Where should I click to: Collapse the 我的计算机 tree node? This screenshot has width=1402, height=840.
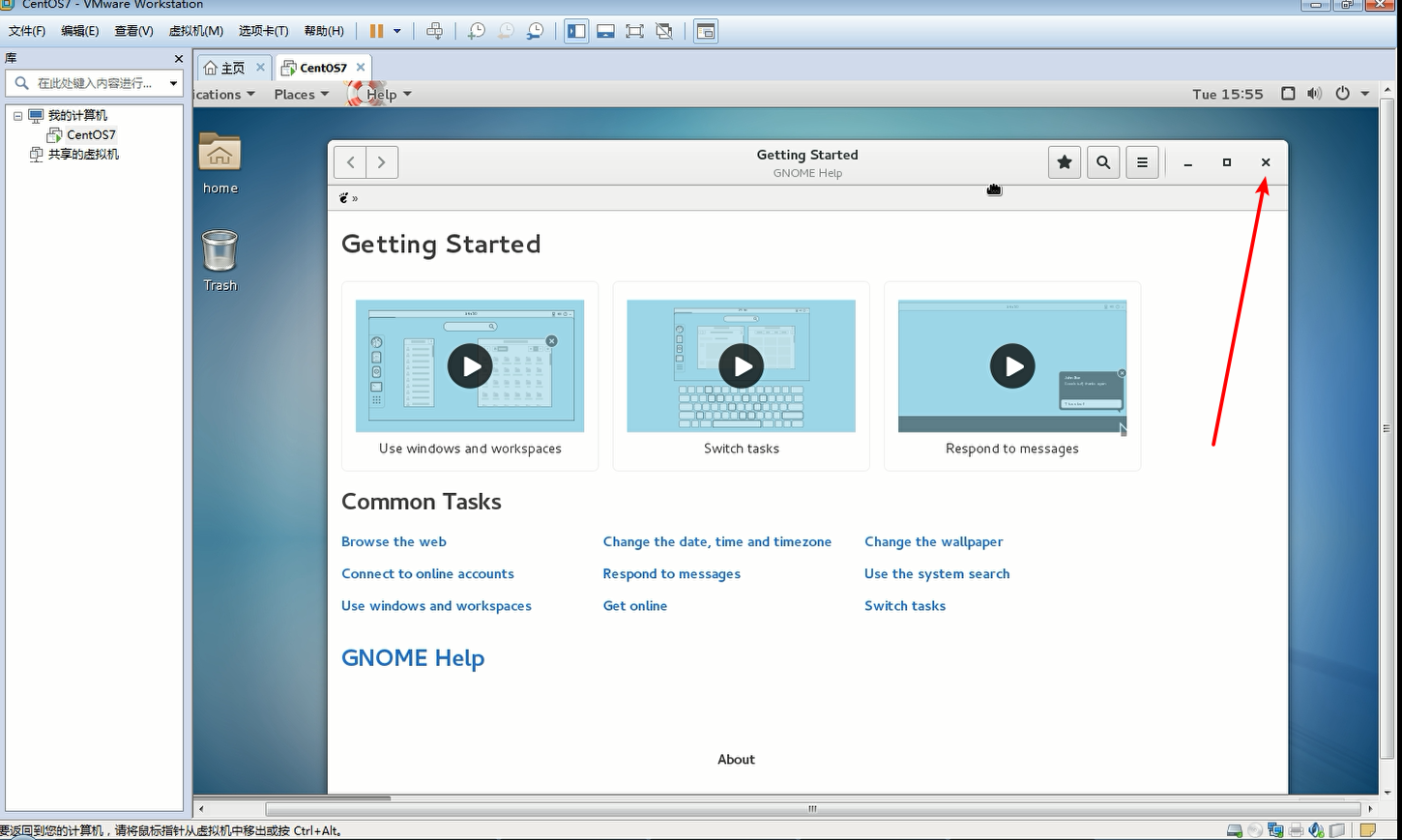click(x=17, y=115)
